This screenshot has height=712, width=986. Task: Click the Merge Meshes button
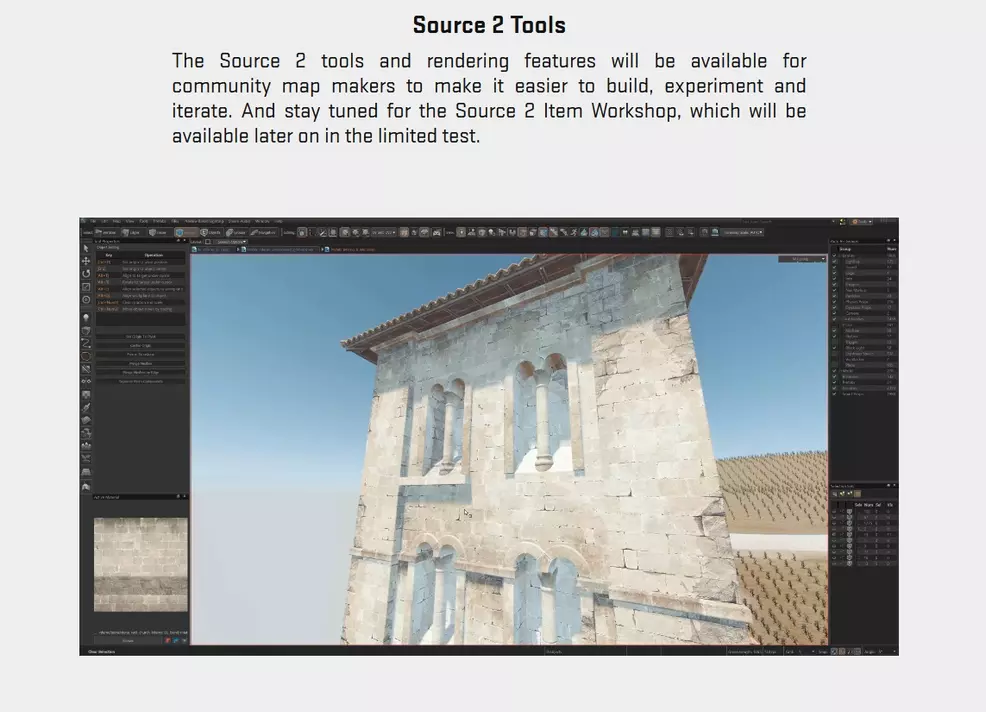pyautogui.click(x=141, y=364)
